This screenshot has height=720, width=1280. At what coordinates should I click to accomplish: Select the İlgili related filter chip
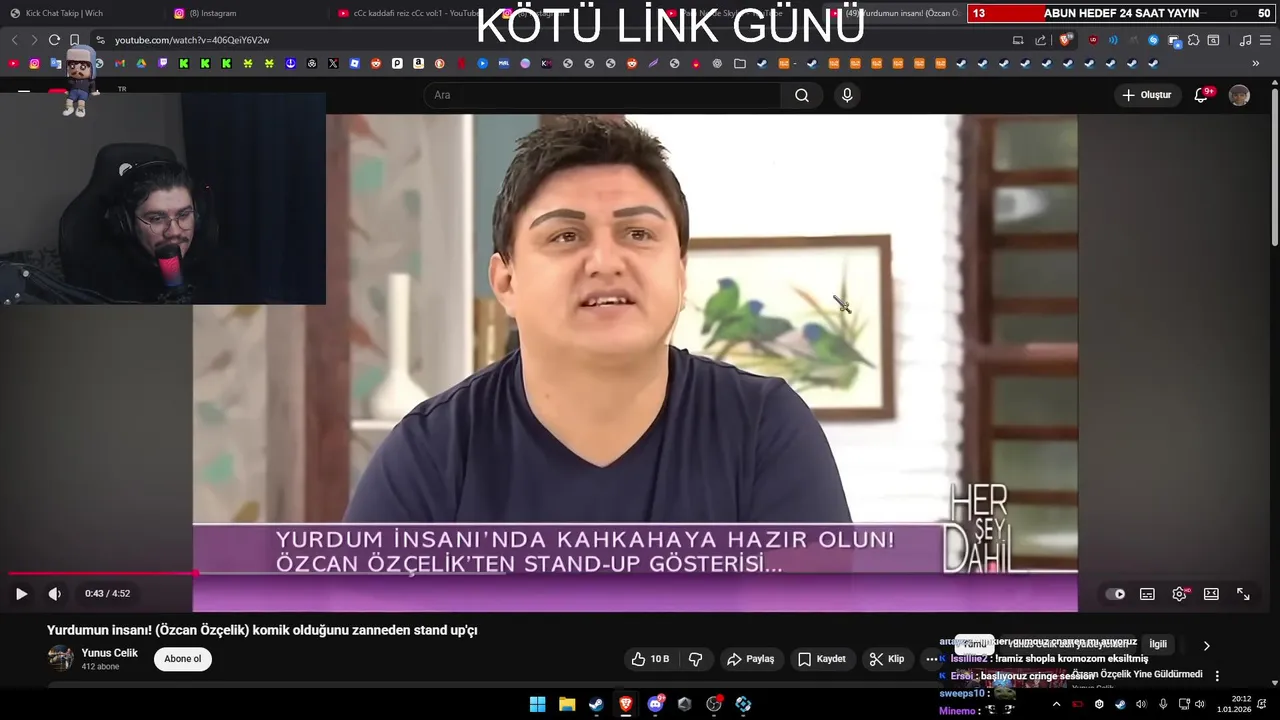click(x=1158, y=644)
